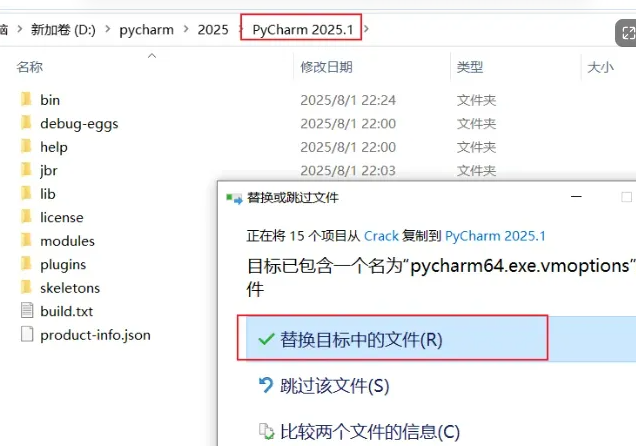The height and width of the screenshot is (446, 636).
Task: Select the modules folder name
Action: [x=67, y=241]
